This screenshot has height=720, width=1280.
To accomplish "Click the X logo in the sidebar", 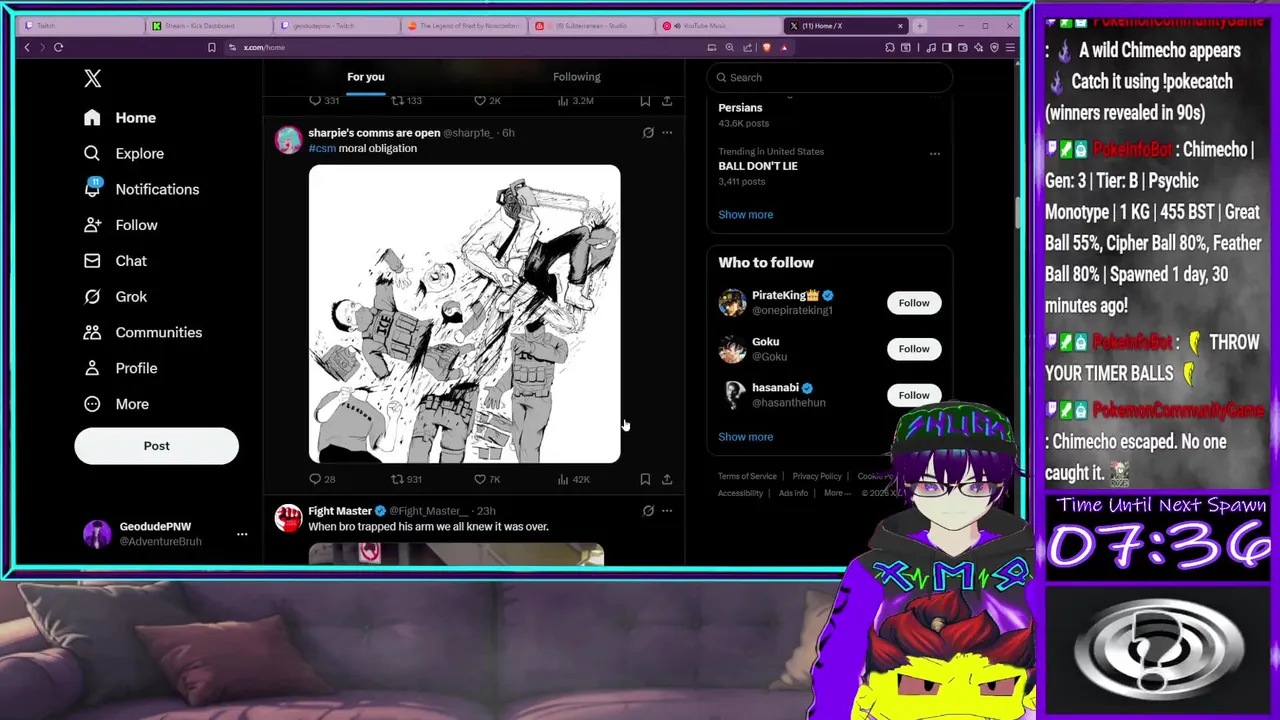I will pos(92,78).
